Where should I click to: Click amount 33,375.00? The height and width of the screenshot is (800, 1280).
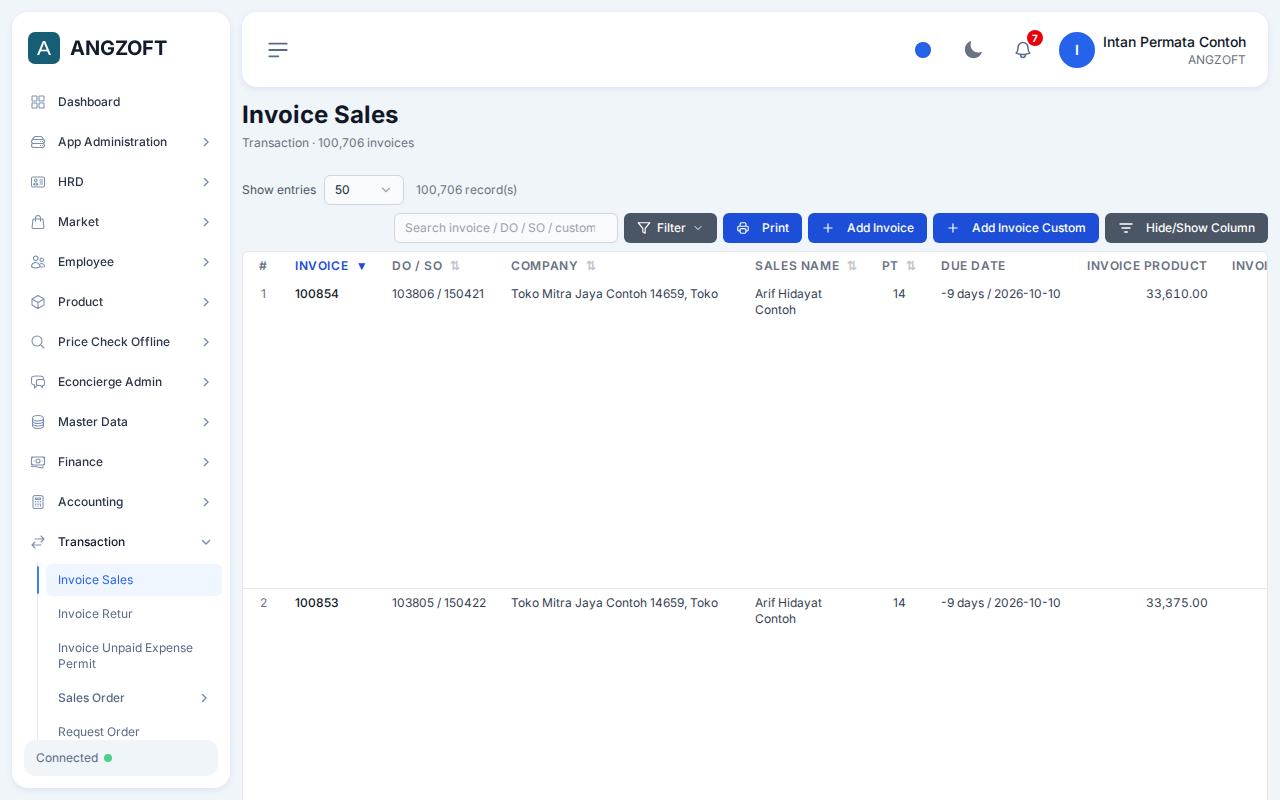[1177, 603]
